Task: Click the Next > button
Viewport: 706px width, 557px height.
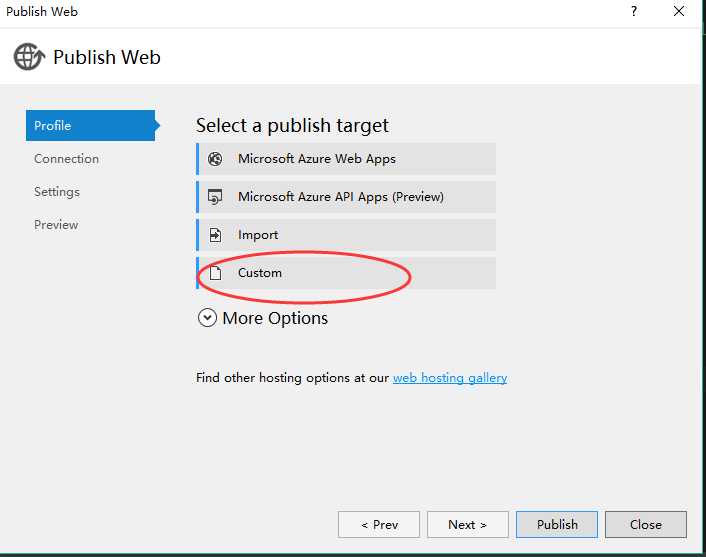Action: 467,525
